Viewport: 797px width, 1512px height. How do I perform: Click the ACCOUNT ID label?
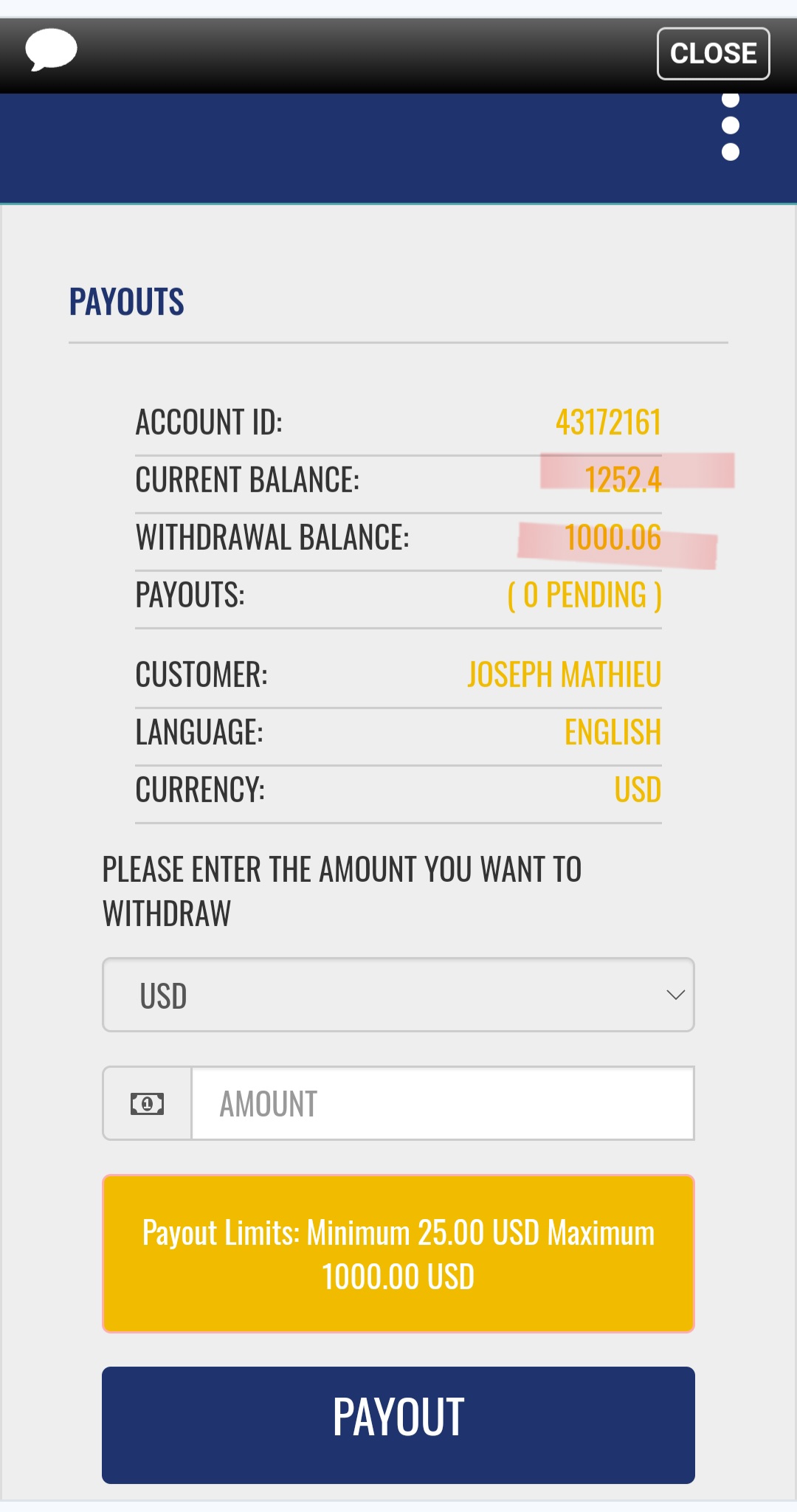pyautogui.click(x=209, y=423)
